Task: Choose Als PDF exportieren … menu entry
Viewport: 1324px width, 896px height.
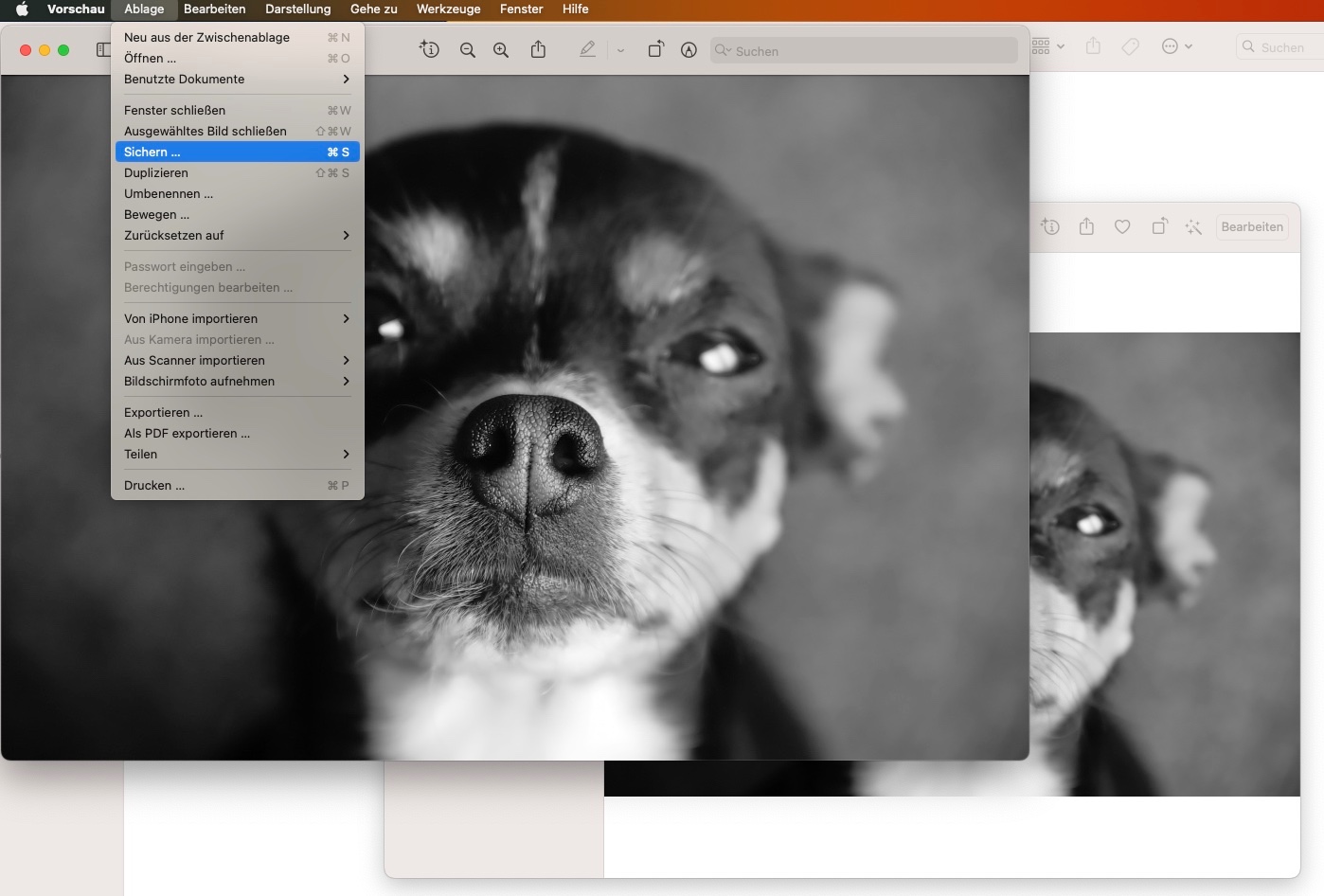Action: (187, 433)
